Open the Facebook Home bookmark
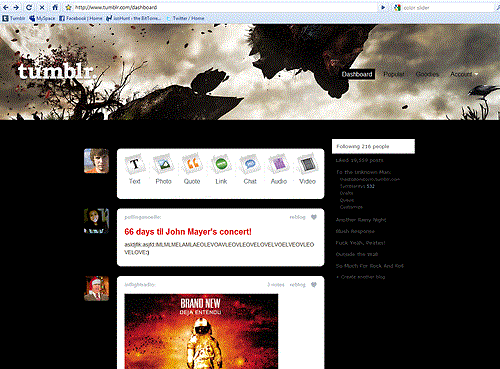The height and width of the screenshot is (369, 500). 81,18
